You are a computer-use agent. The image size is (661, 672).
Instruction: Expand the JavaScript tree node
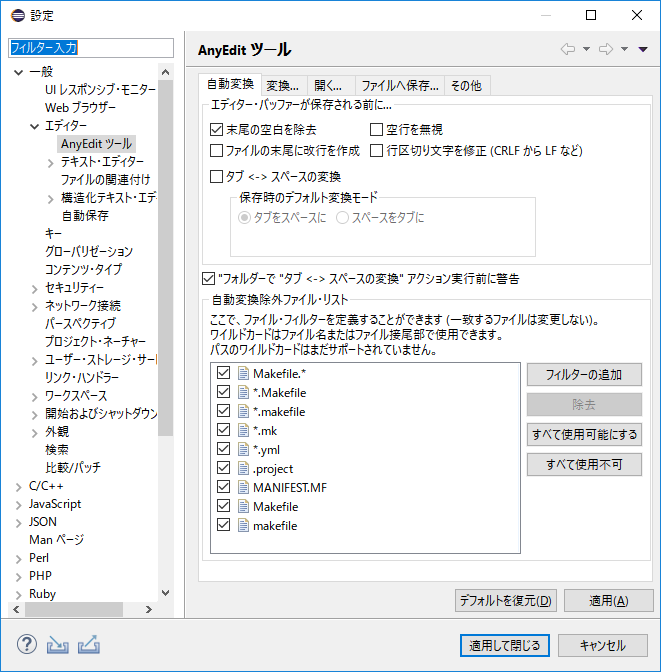18,505
